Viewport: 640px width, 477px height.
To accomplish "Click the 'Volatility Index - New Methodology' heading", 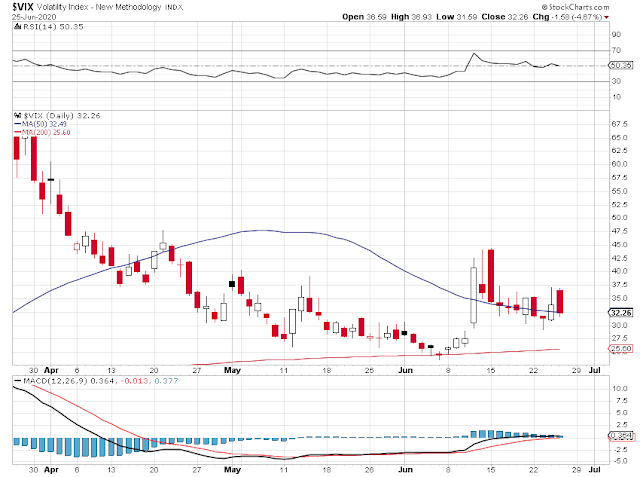I will point(99,7).
